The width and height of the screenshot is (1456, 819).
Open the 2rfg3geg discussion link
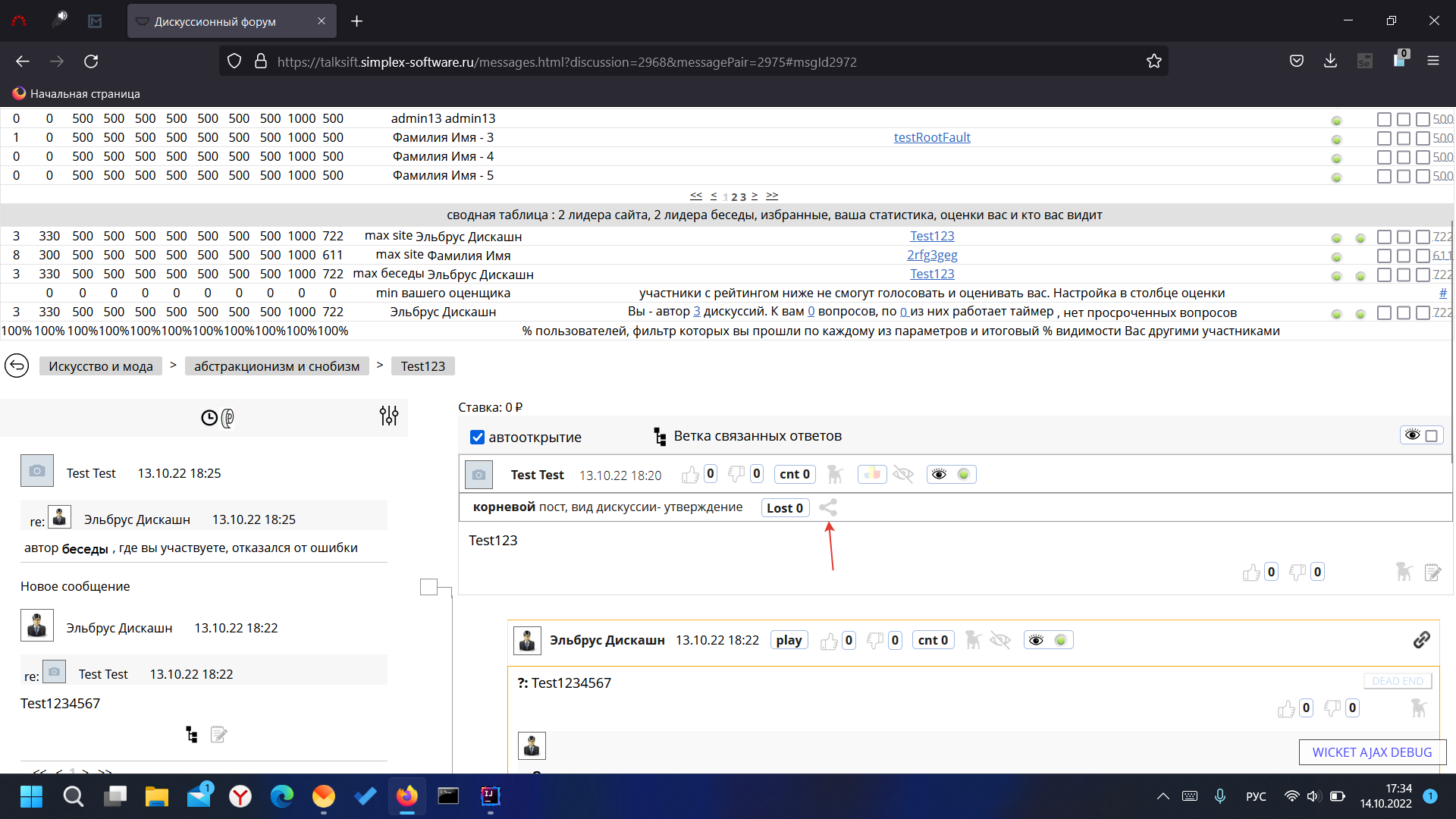(932, 255)
